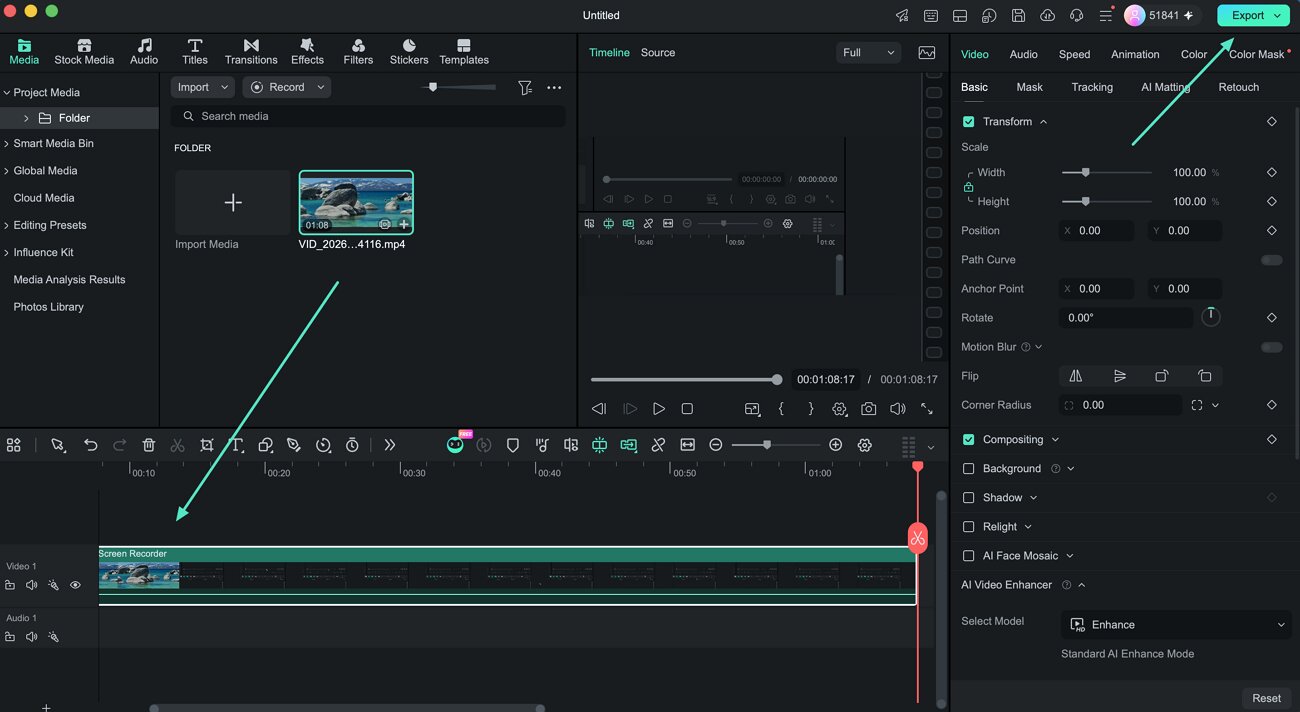Click the Undo icon in timeline toolbar
This screenshot has width=1300, height=712.
[90, 445]
